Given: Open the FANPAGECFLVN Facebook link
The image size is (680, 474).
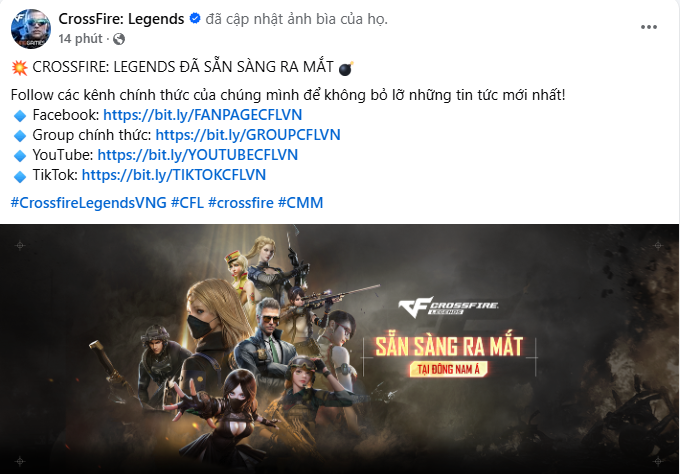Looking at the screenshot, I should point(203,115).
